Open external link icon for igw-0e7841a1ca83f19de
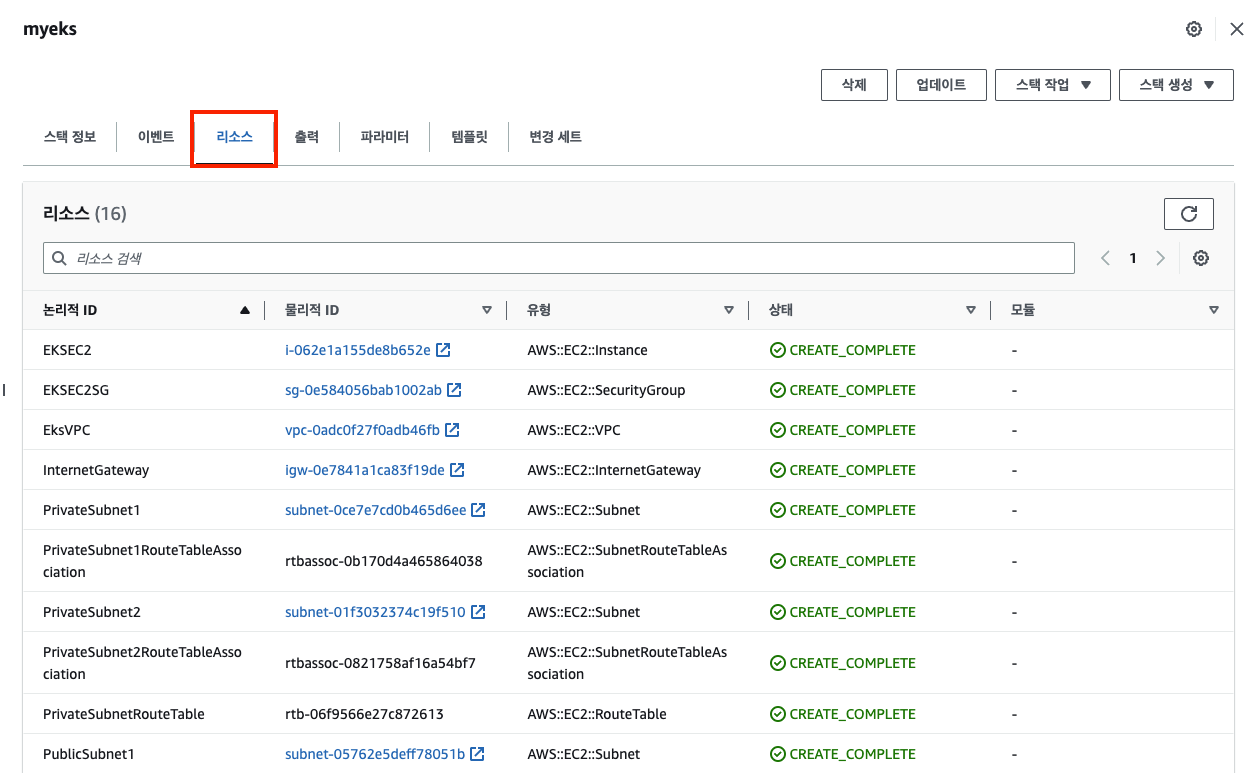This screenshot has height=773, width=1248. click(457, 470)
